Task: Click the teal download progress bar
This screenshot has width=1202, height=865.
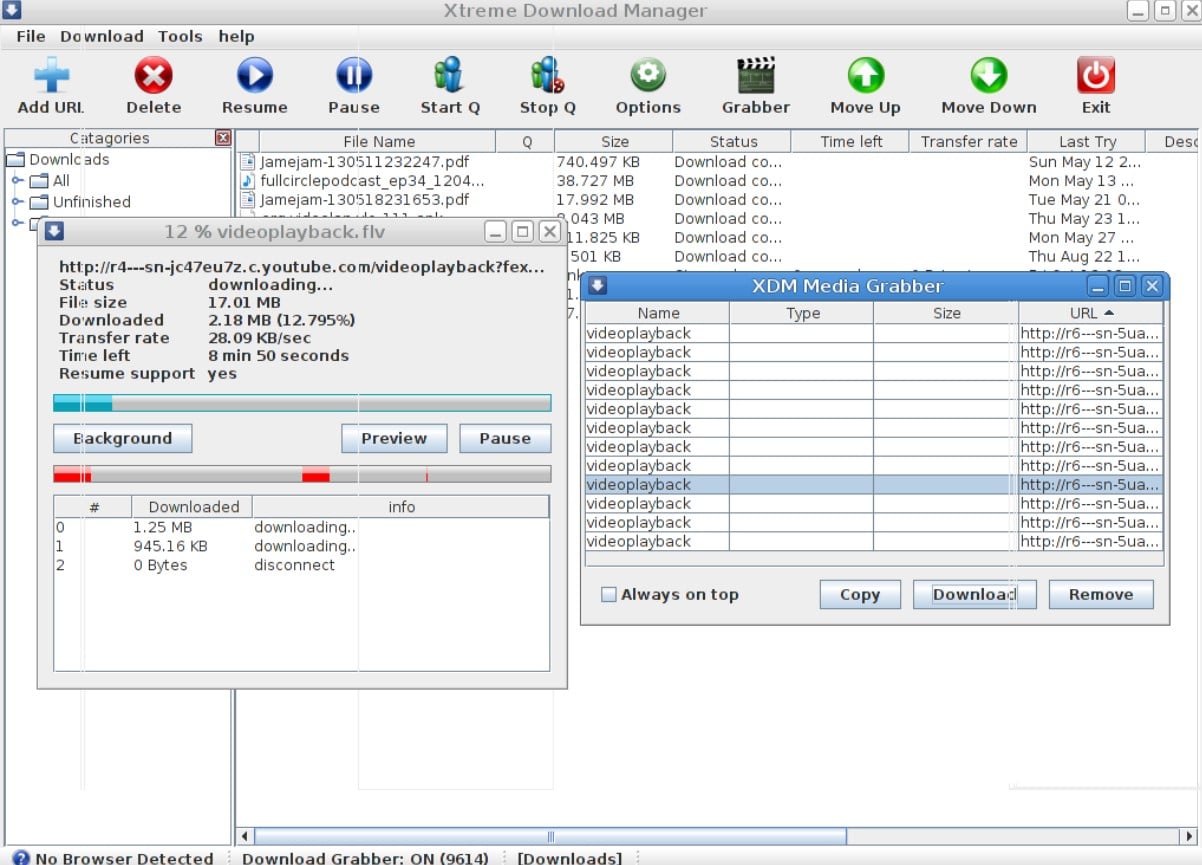Action: 302,403
